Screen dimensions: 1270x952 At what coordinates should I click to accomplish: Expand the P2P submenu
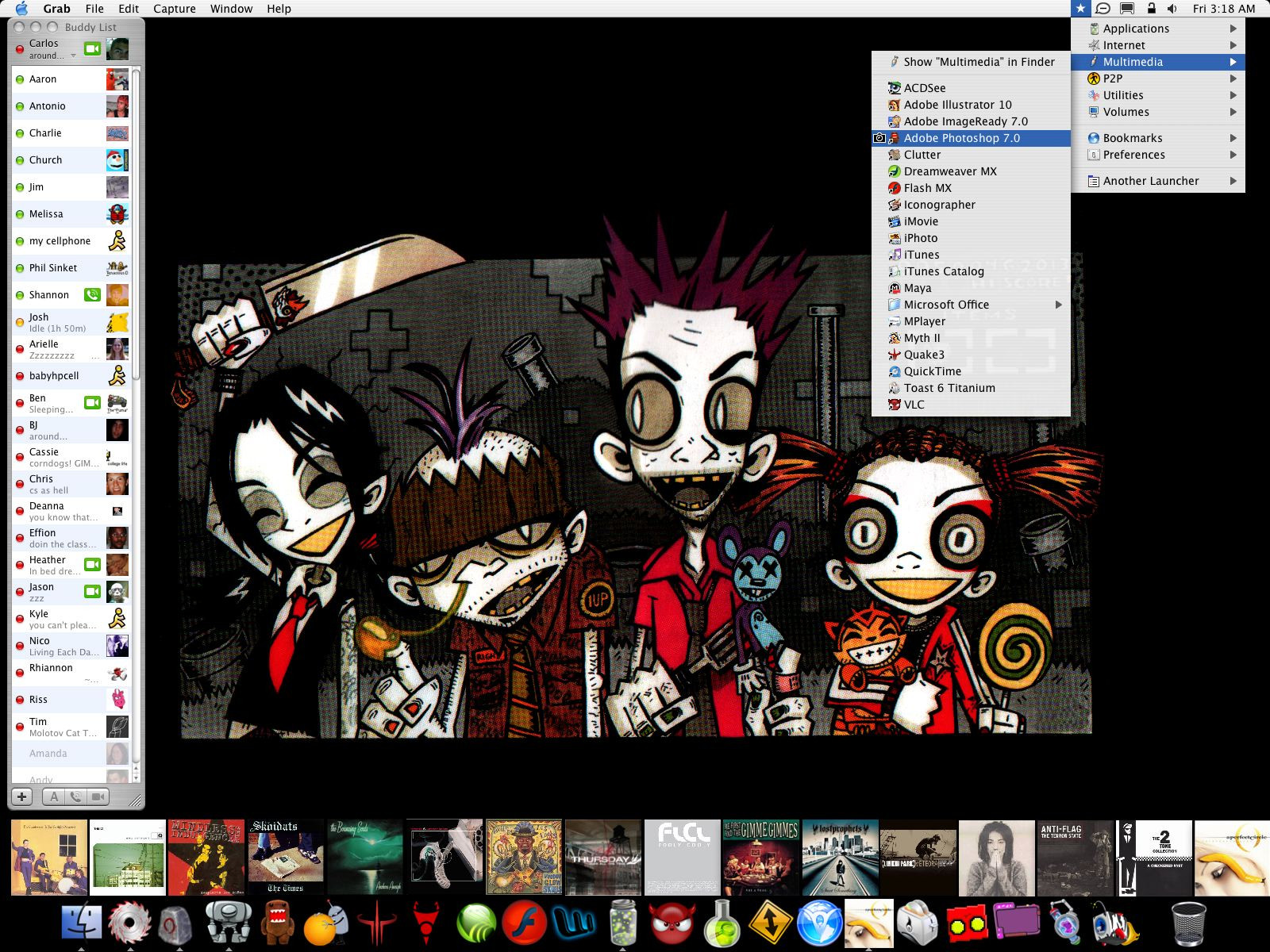coord(1158,79)
